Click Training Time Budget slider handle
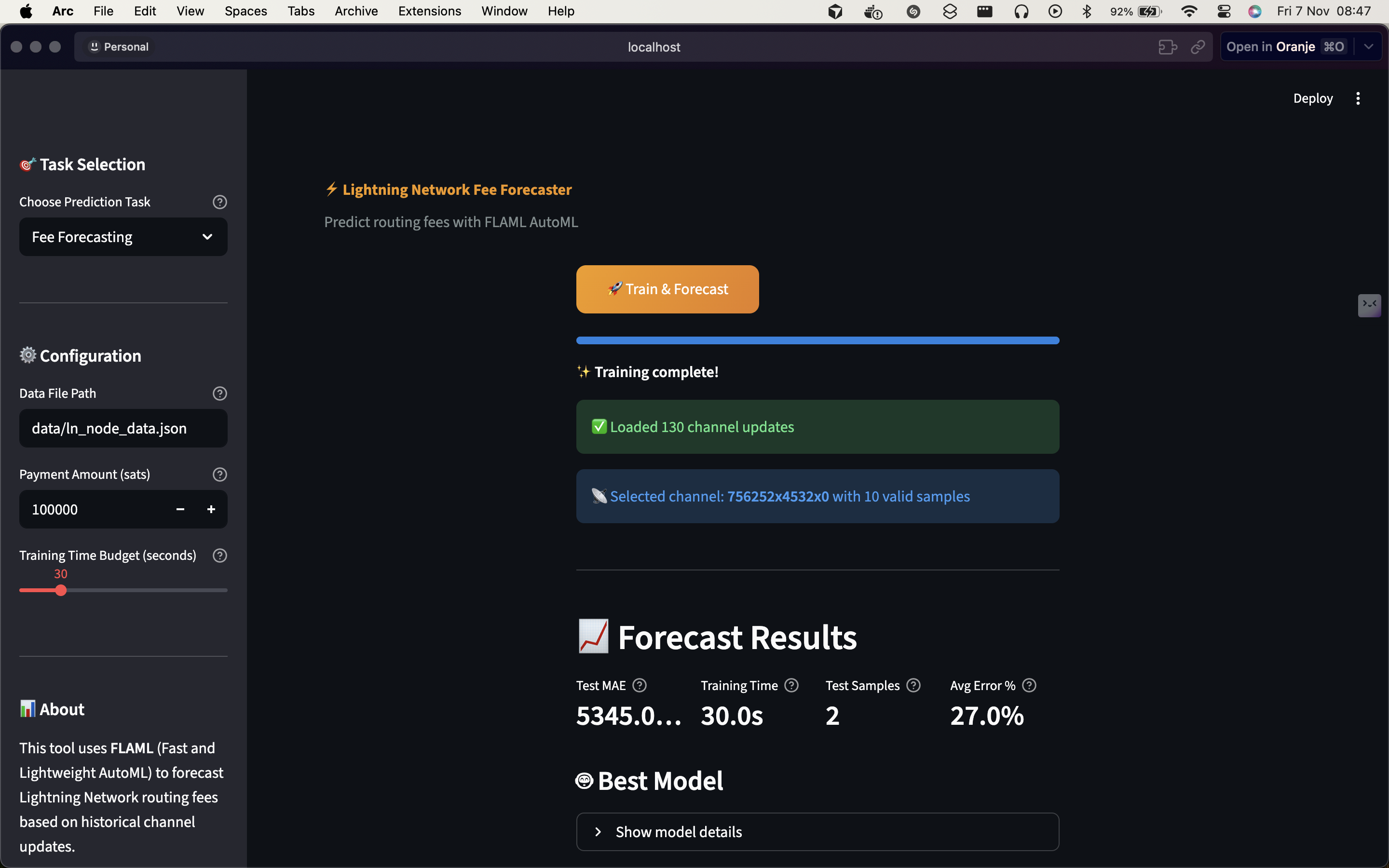The width and height of the screenshot is (1389, 868). (x=61, y=590)
